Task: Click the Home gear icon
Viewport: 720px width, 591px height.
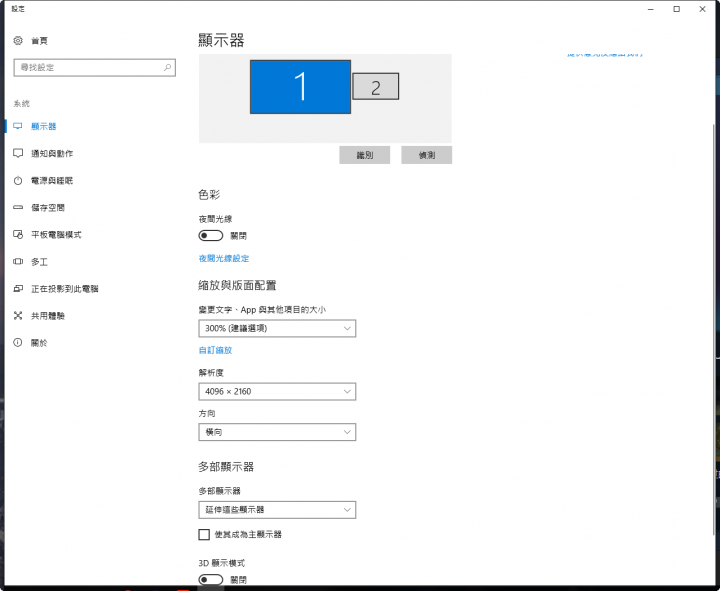Action: pyautogui.click(x=18, y=41)
